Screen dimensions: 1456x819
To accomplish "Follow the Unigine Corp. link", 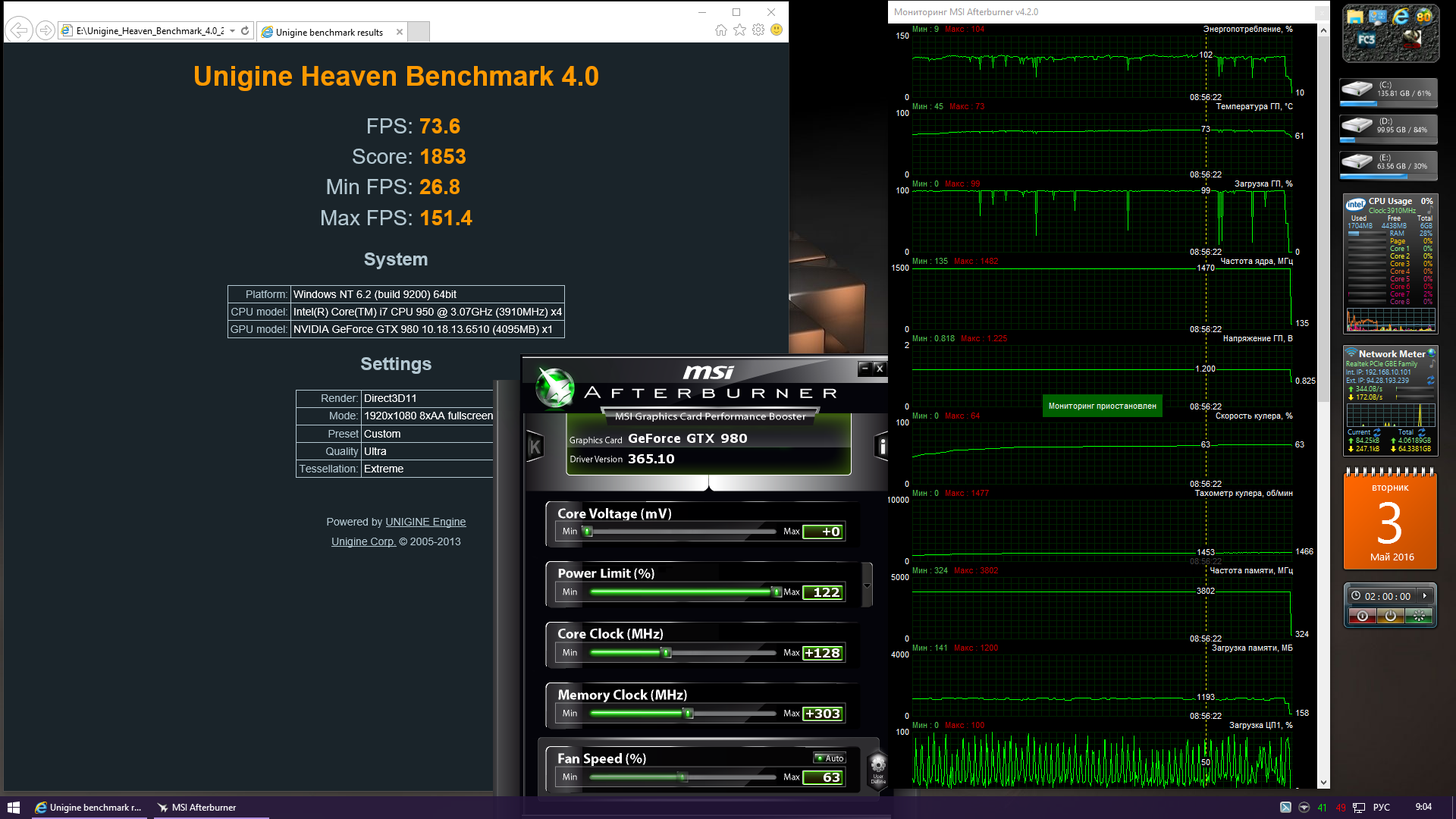I will 363,541.
